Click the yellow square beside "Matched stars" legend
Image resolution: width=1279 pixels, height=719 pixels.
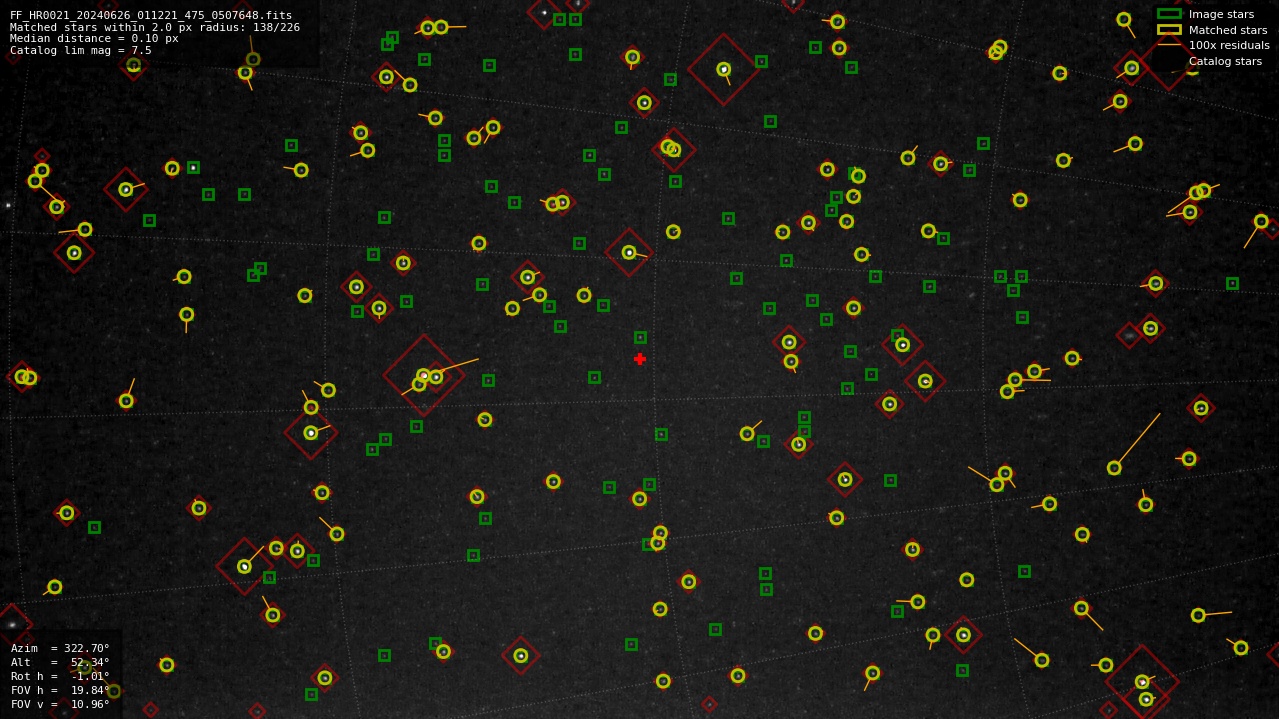pyautogui.click(x=1169, y=30)
